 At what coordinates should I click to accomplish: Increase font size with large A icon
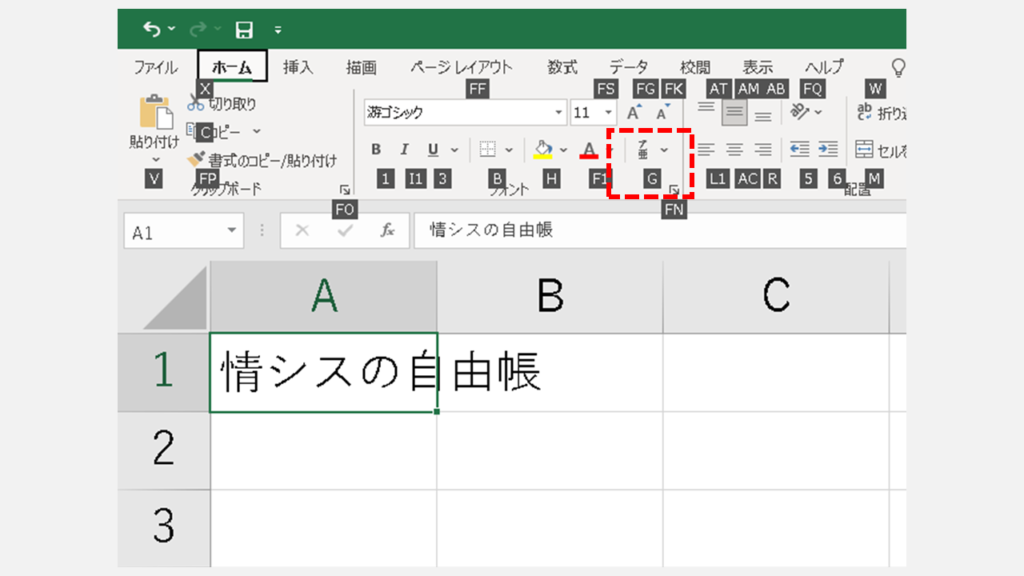tap(633, 112)
